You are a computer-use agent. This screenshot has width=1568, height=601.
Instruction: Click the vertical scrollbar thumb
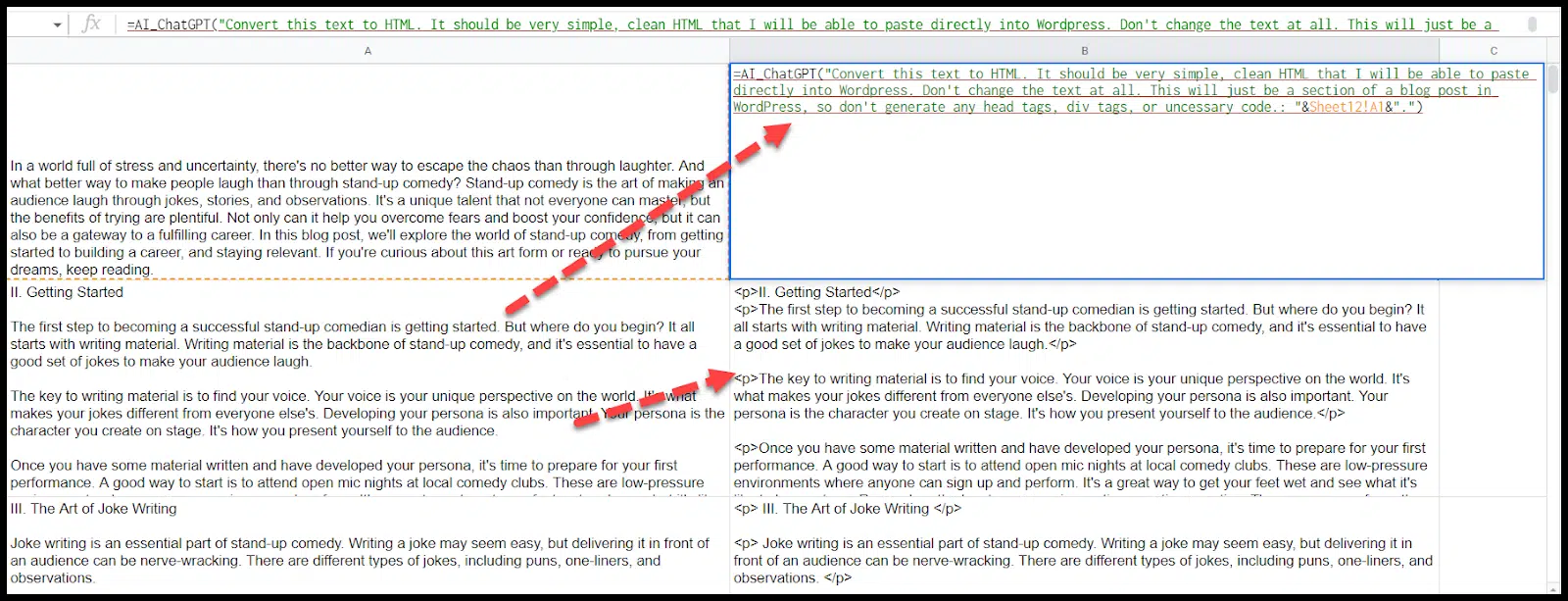[1554, 78]
